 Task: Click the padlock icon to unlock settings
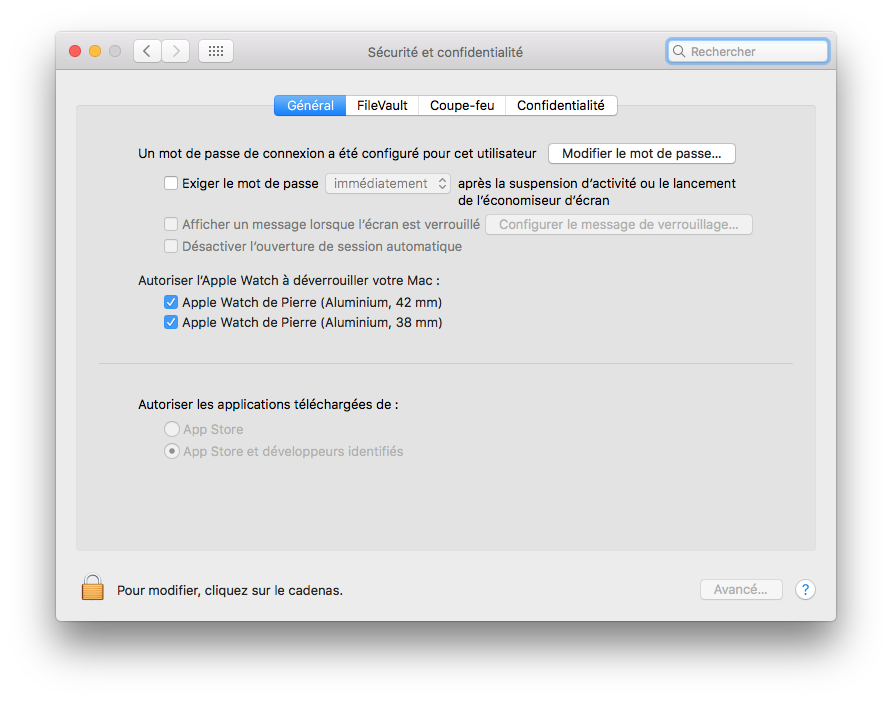pos(93,587)
